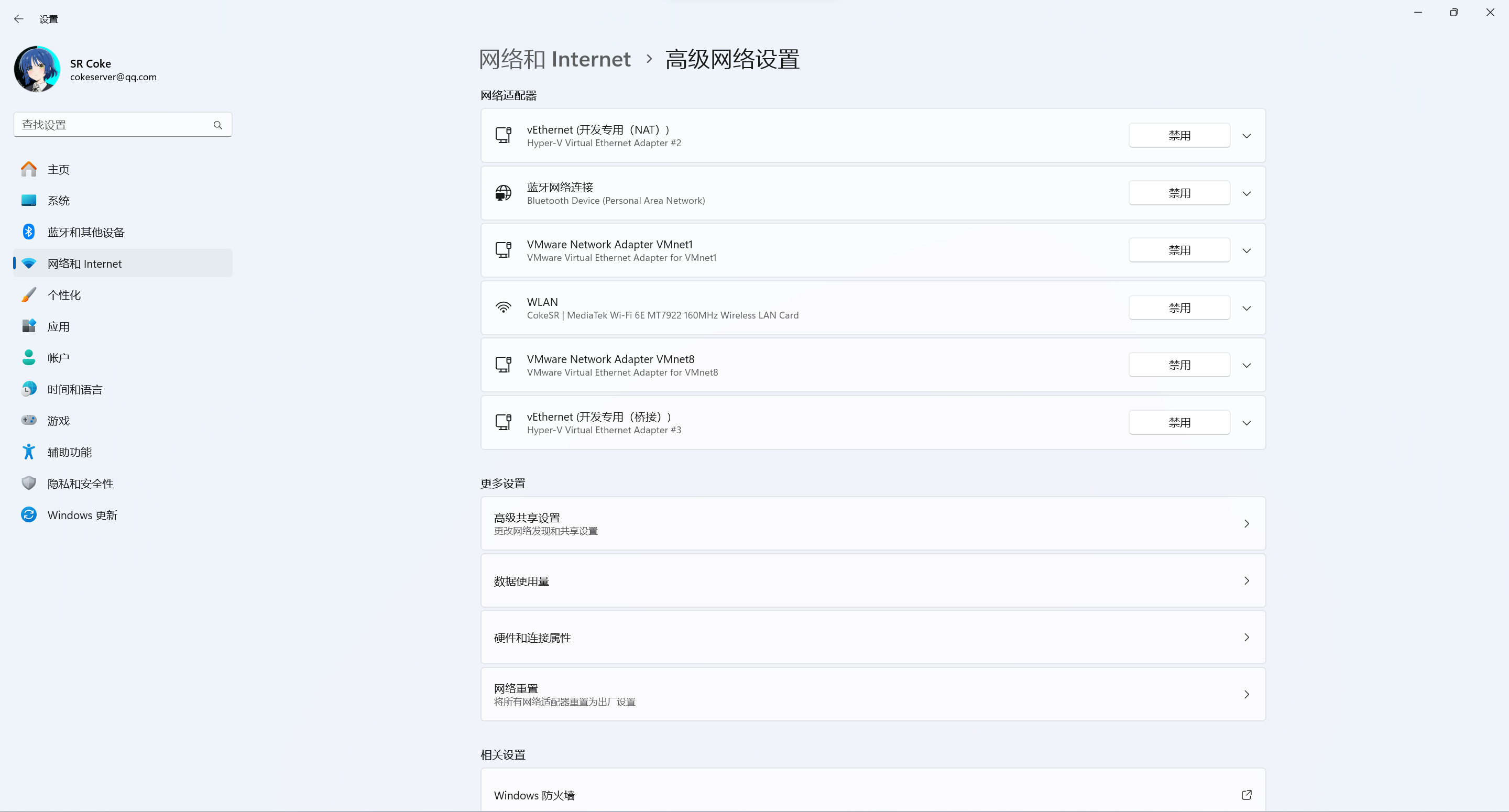Open 数据使用量 page
The image size is (1509, 812).
click(873, 580)
